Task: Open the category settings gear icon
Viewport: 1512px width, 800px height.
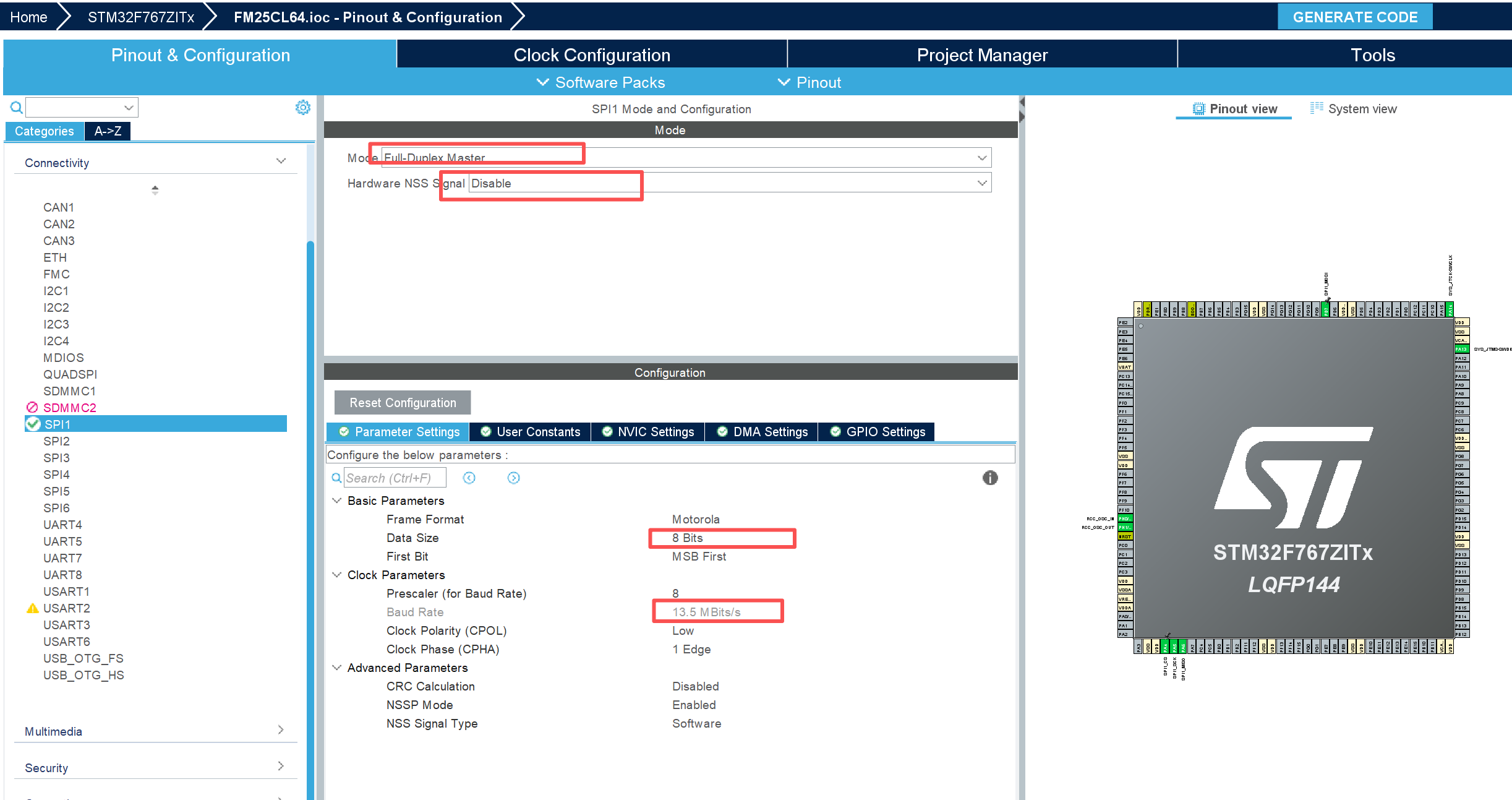Action: pos(302,108)
